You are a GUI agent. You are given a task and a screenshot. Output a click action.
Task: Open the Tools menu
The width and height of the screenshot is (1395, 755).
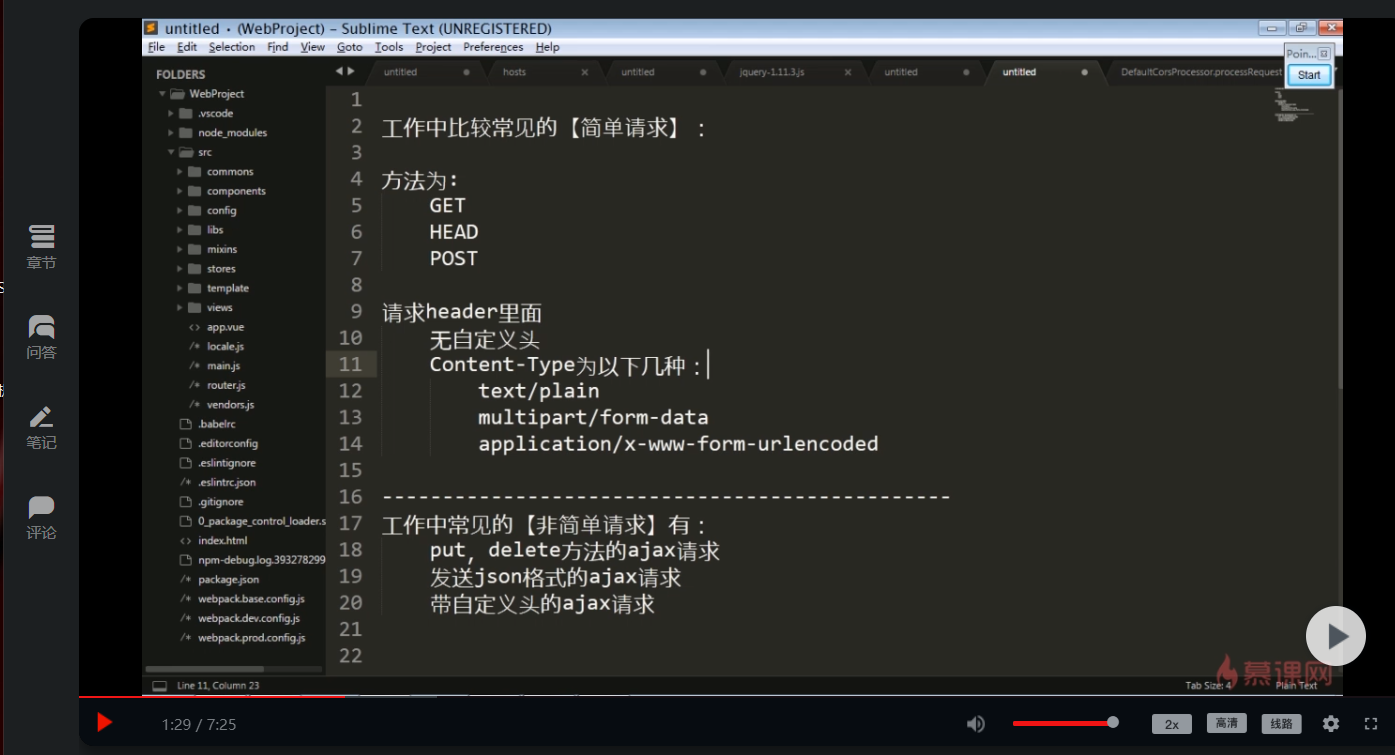click(389, 47)
